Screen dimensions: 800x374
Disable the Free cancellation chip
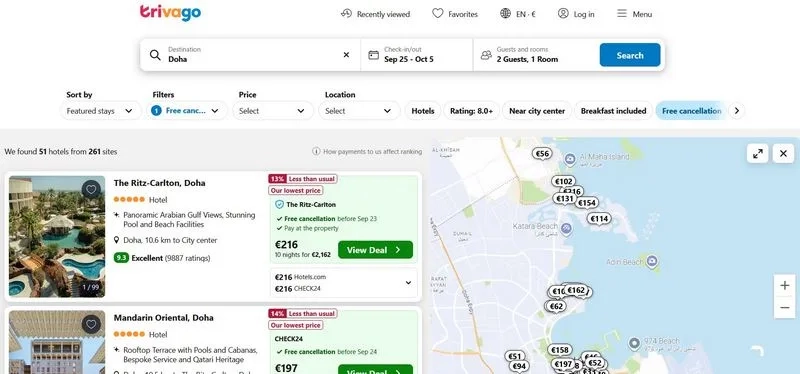point(691,111)
